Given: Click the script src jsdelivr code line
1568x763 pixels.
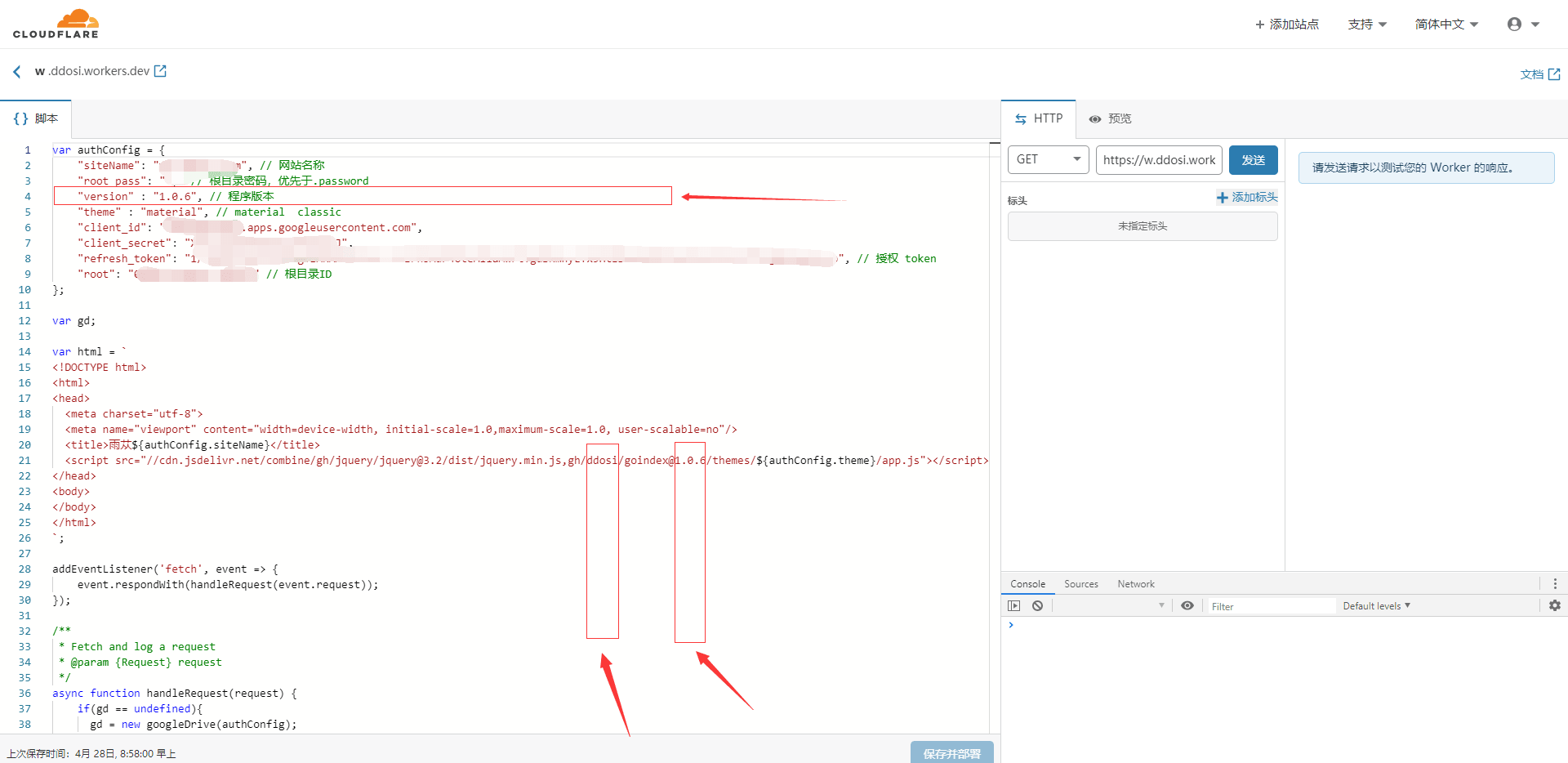Looking at the screenshot, I should click(527, 461).
